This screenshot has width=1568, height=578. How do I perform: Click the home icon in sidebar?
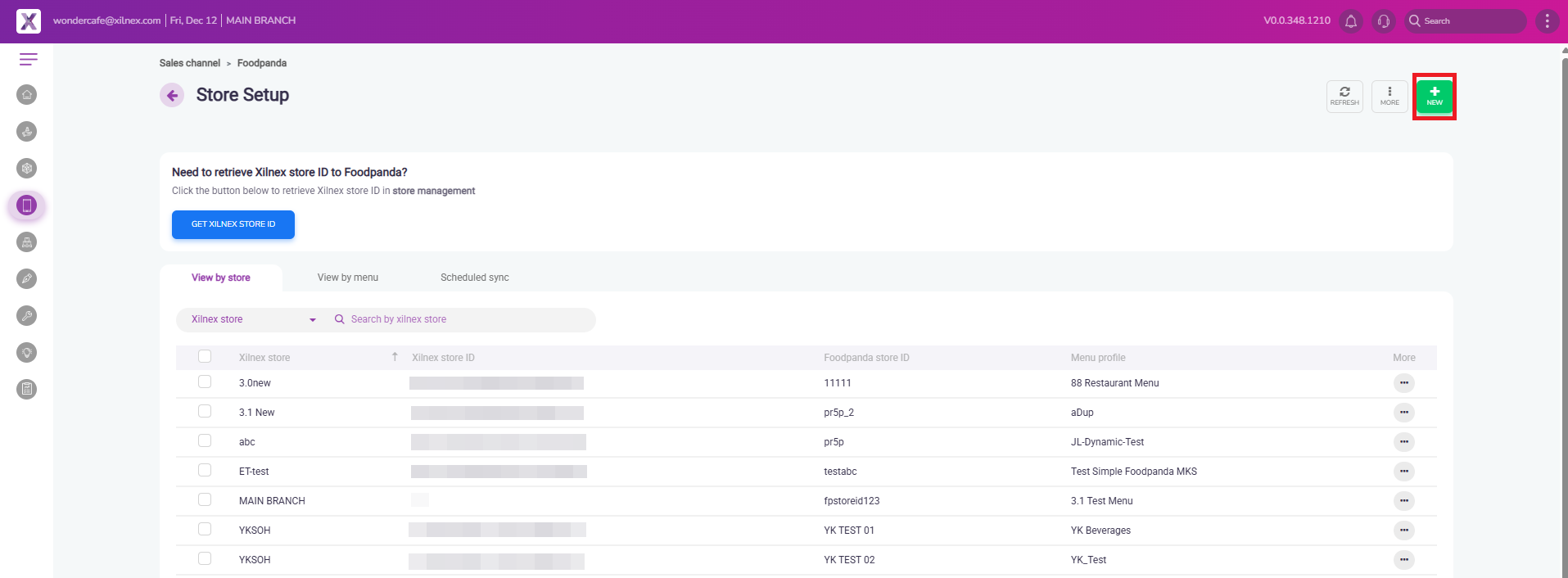pyautogui.click(x=27, y=95)
